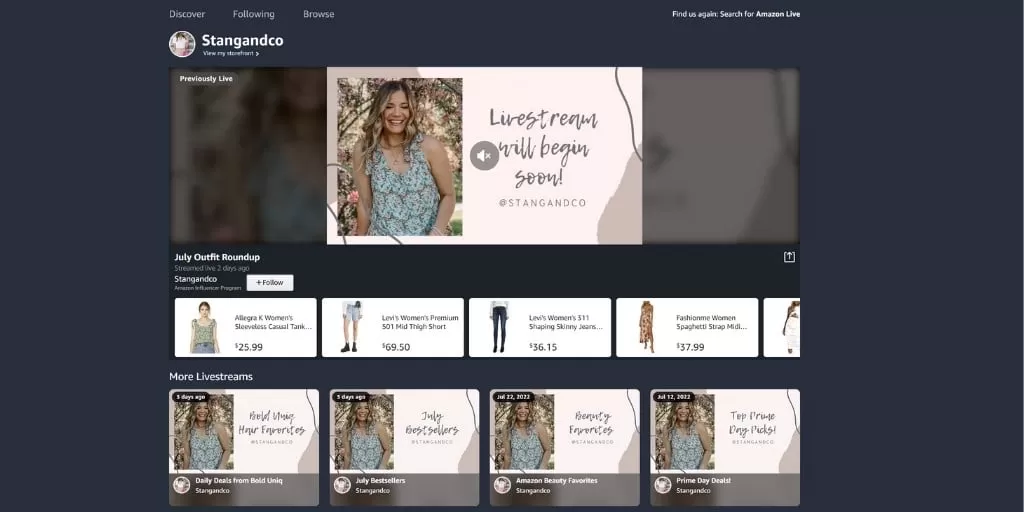Select the Daily Deals from Bold Uniq title
The image size is (1024, 512).
(239, 481)
